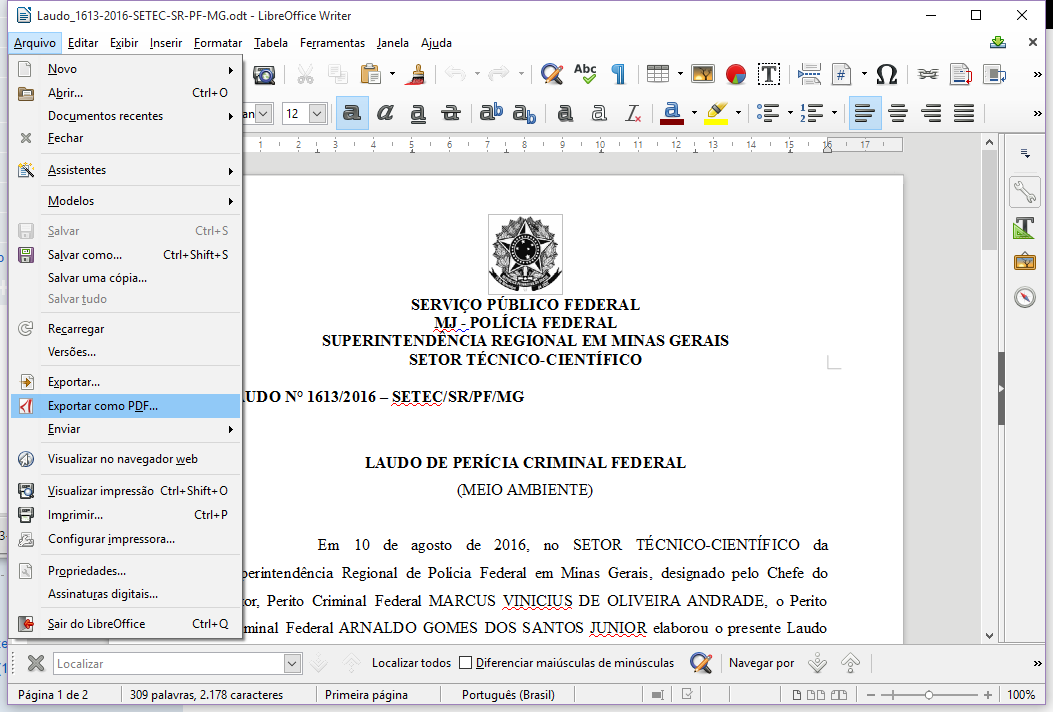Expand the Enviar submenu
This screenshot has width=1053, height=712.
pos(126,429)
